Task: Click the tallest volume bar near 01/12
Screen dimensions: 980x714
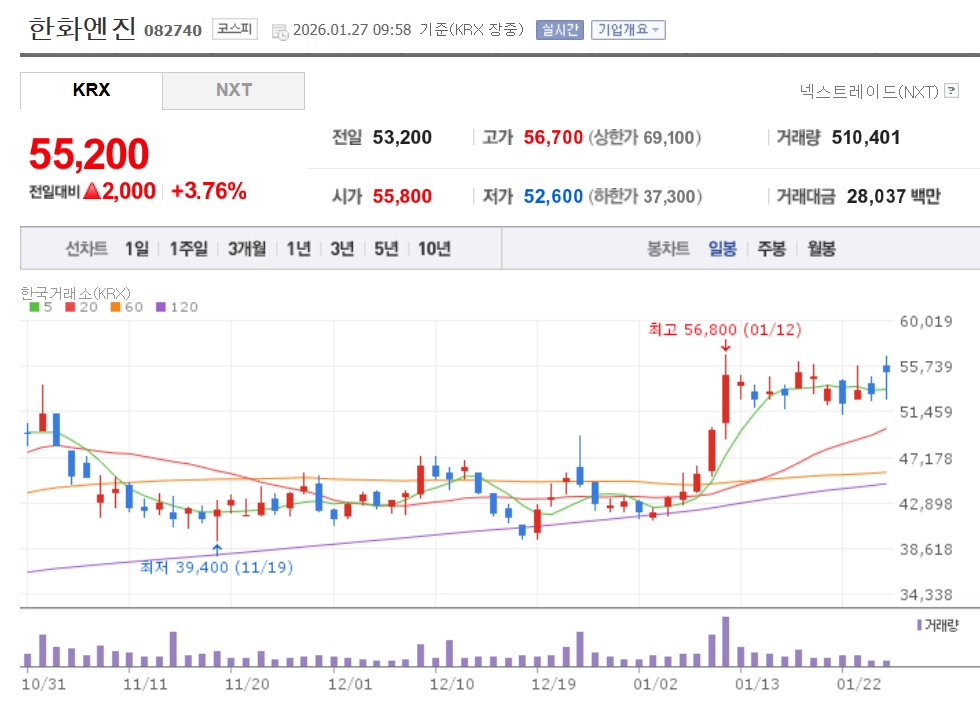Action: click(x=725, y=641)
